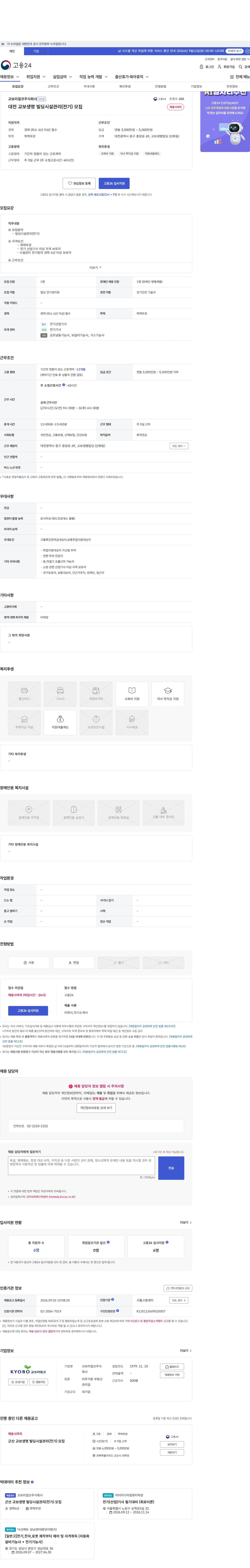Click the 면접 selection-step tile
Image resolution: width=250 pixels, height=1568 pixels.
74,963
